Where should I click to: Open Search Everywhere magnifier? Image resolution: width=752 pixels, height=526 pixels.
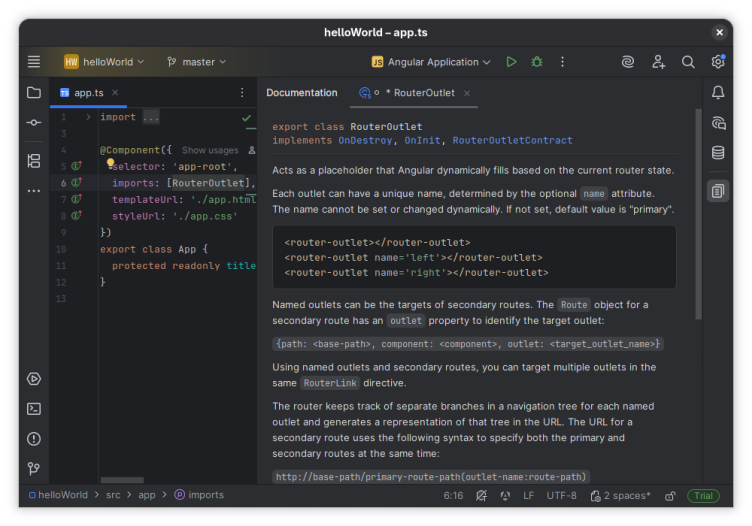pos(688,62)
